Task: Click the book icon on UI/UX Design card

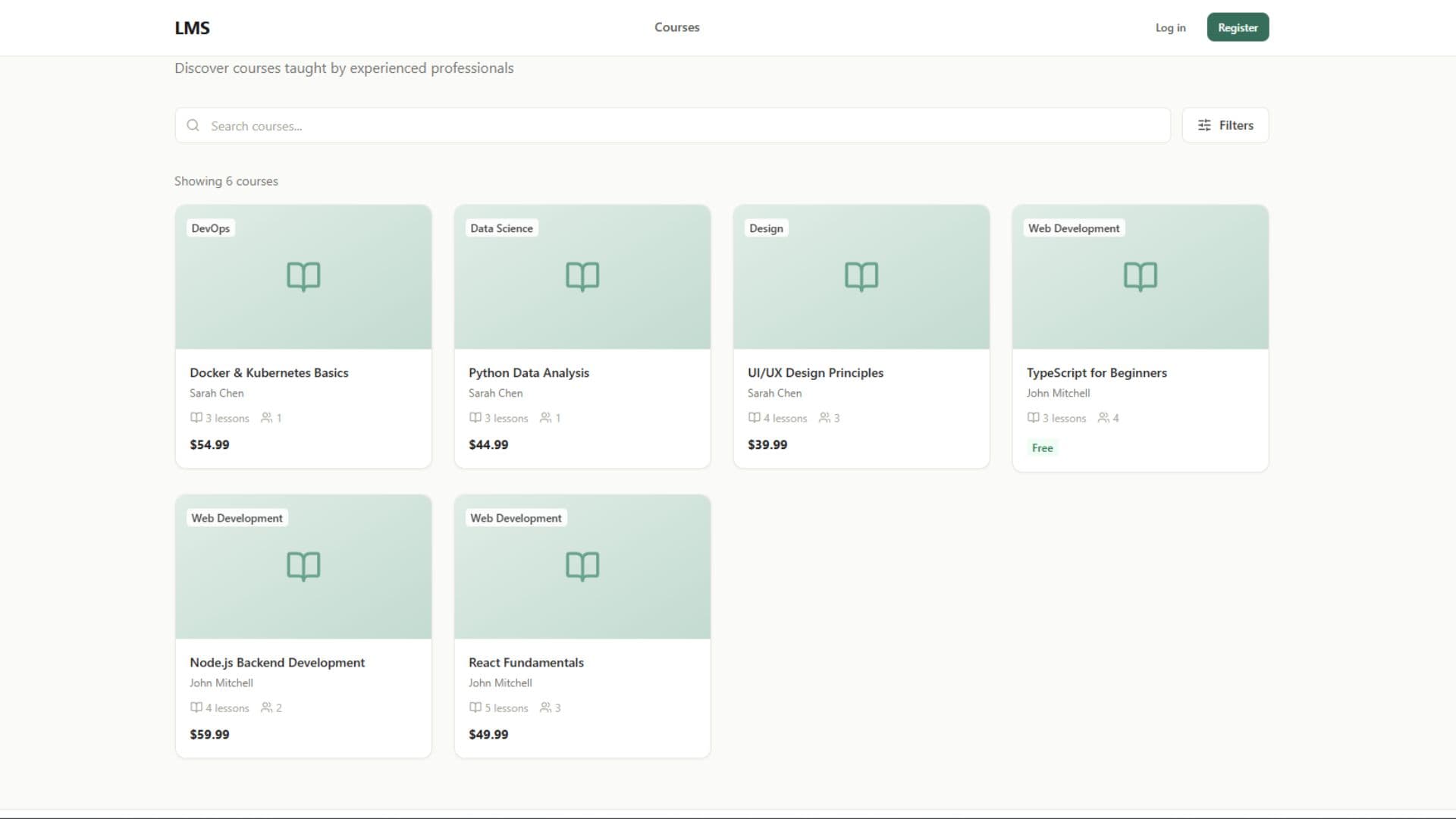Action: 861,277
